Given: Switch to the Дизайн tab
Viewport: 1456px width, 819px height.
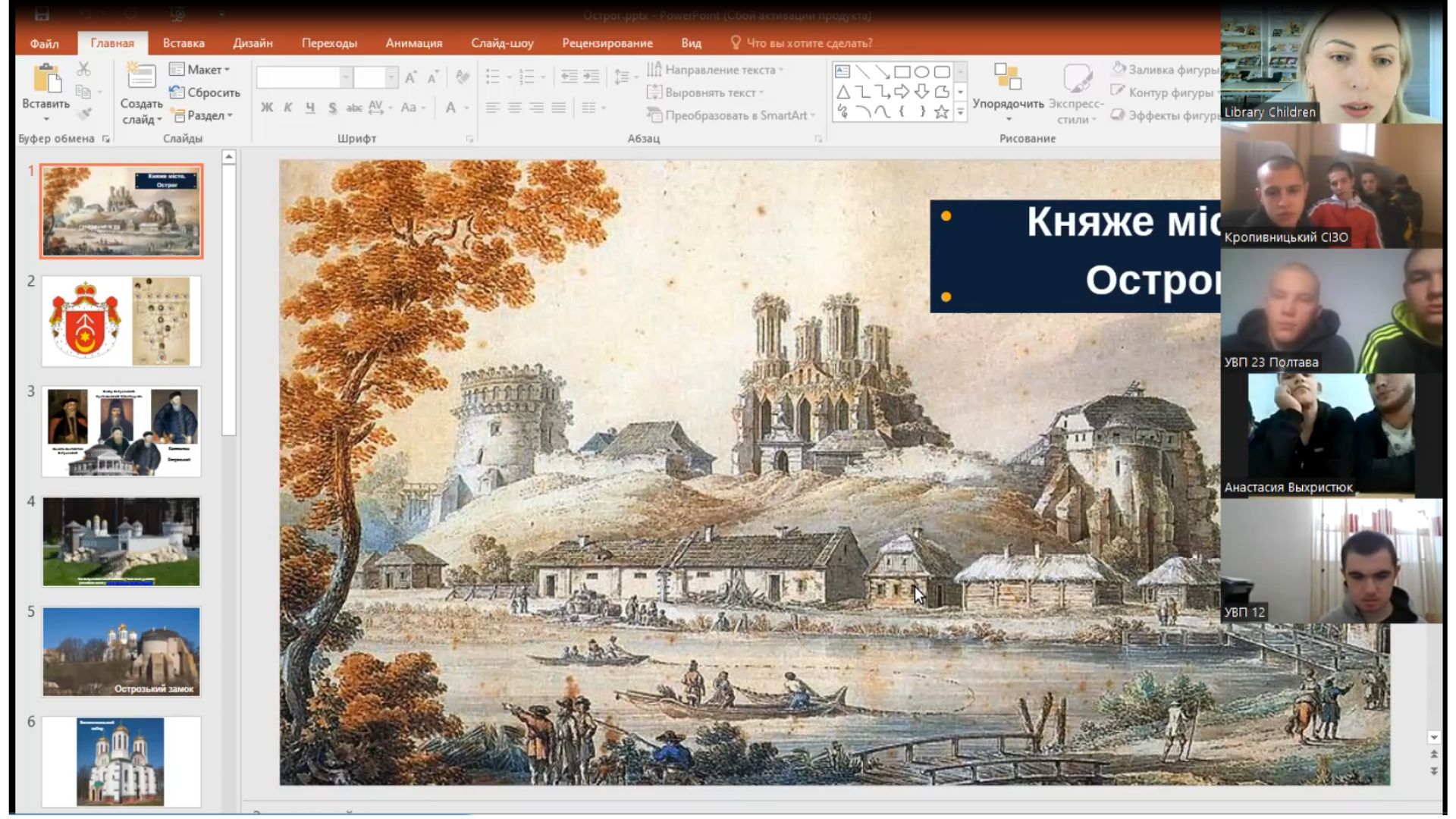Looking at the screenshot, I should (x=253, y=43).
